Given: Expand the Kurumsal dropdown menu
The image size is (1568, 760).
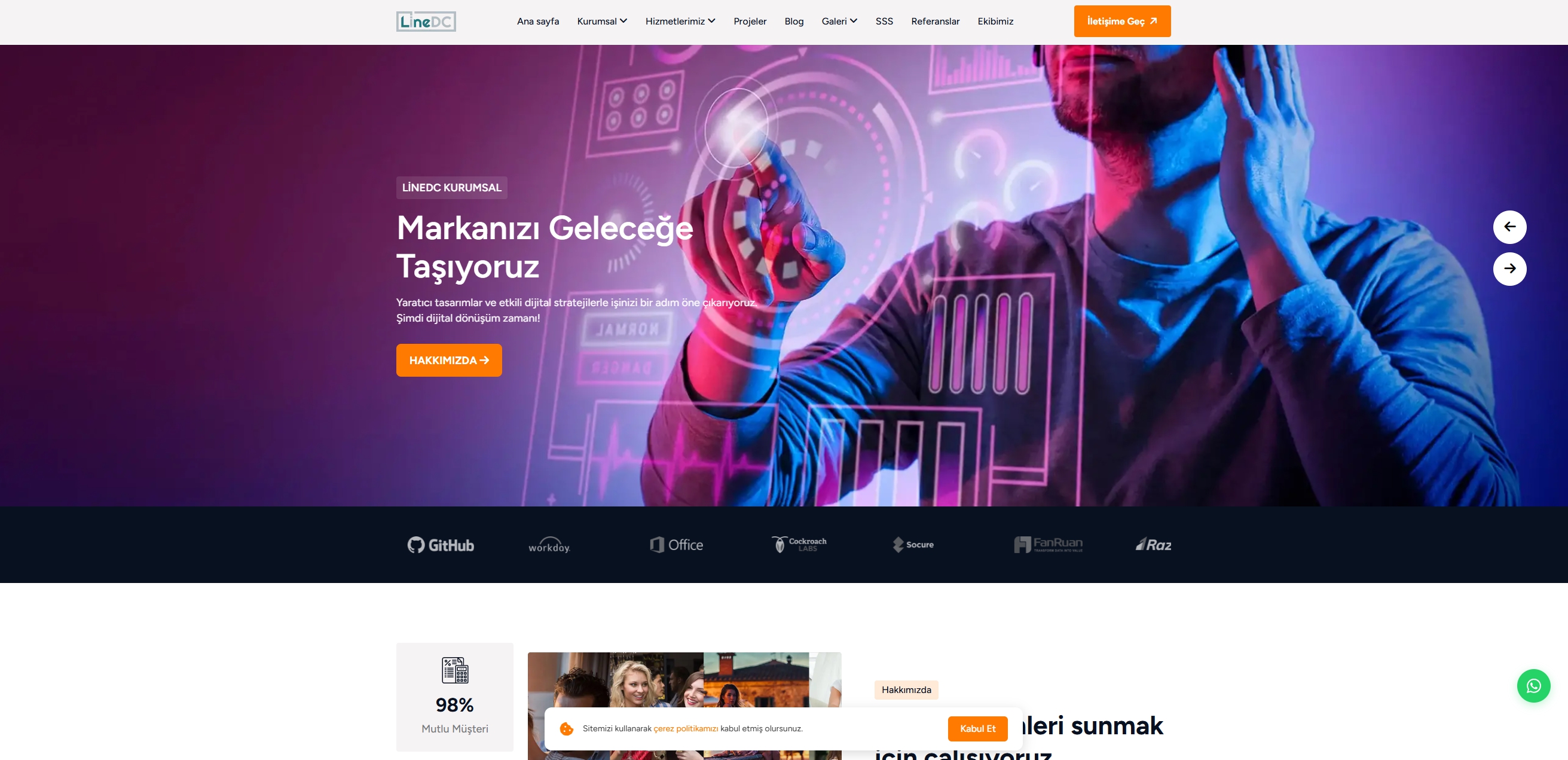Looking at the screenshot, I should pyautogui.click(x=602, y=22).
